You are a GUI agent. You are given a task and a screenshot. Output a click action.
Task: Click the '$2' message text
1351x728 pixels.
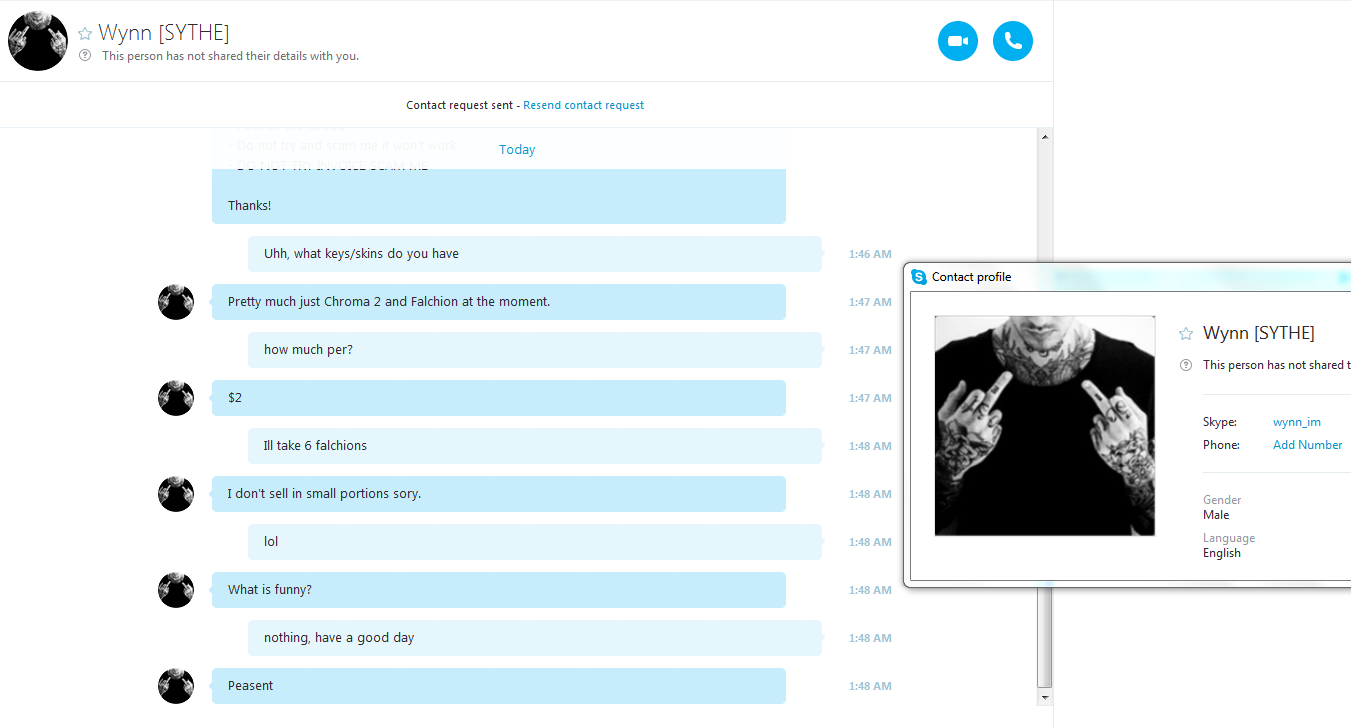tap(235, 398)
